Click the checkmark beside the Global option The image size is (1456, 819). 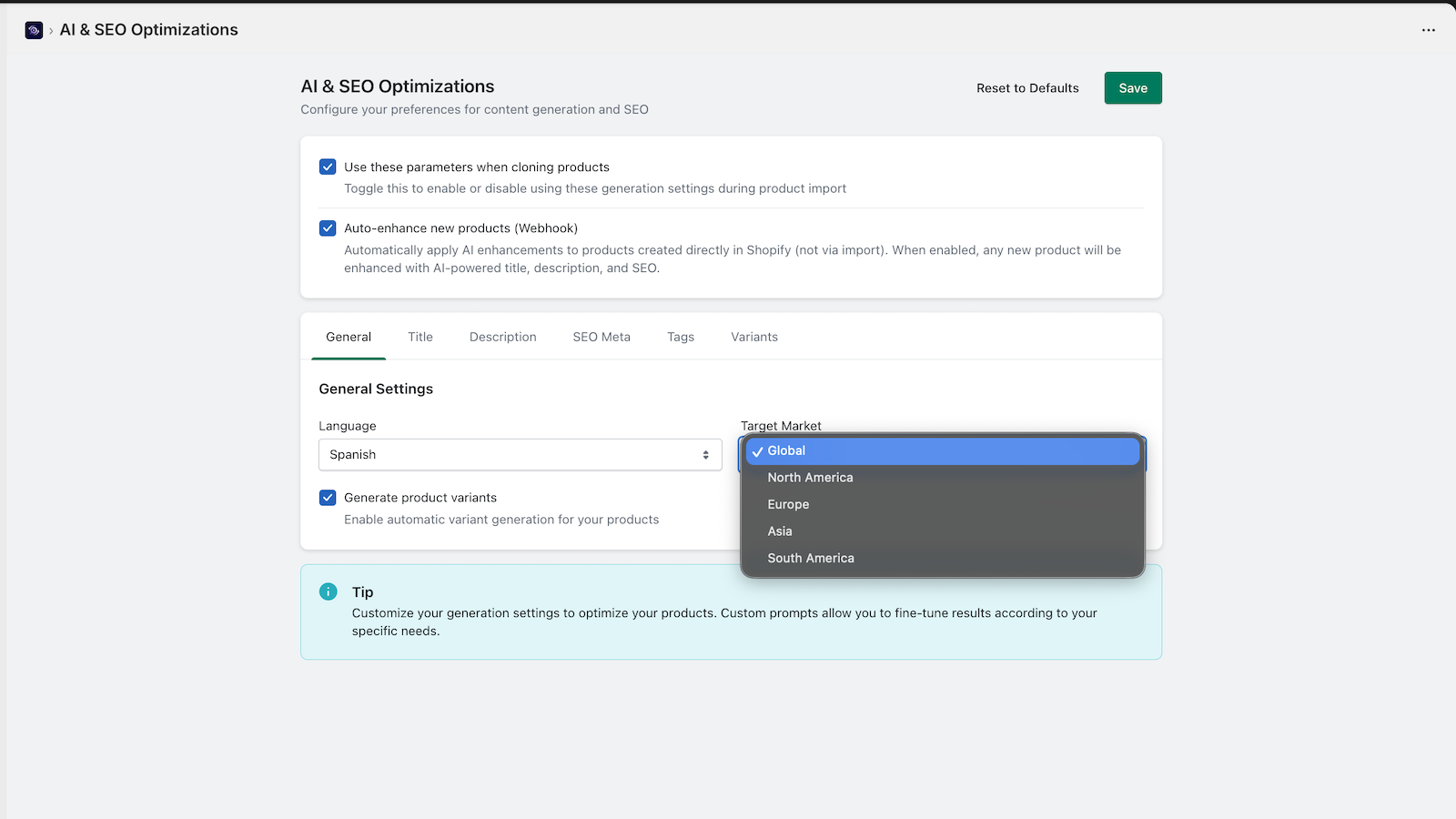pyautogui.click(x=757, y=450)
